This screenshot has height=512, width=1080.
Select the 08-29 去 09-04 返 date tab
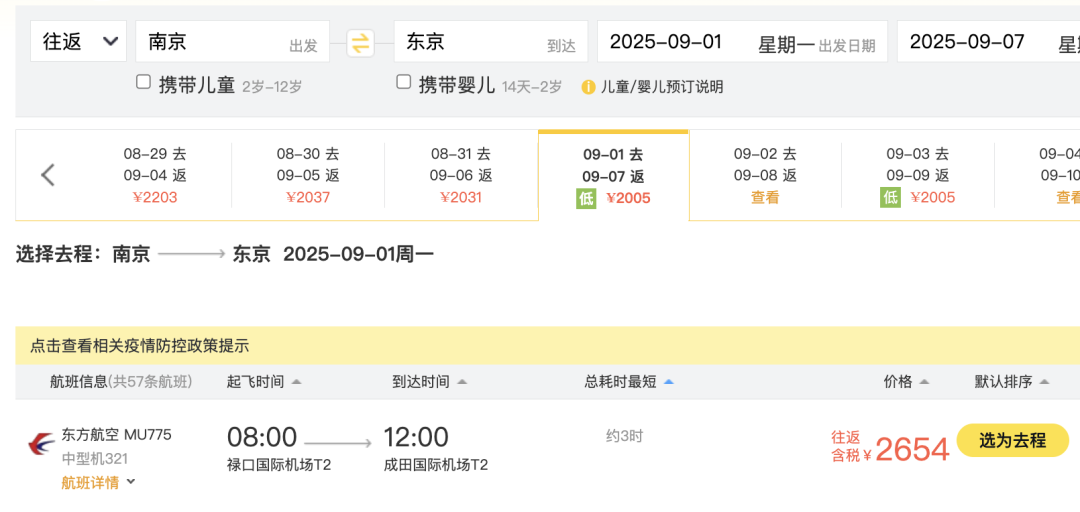pos(155,176)
